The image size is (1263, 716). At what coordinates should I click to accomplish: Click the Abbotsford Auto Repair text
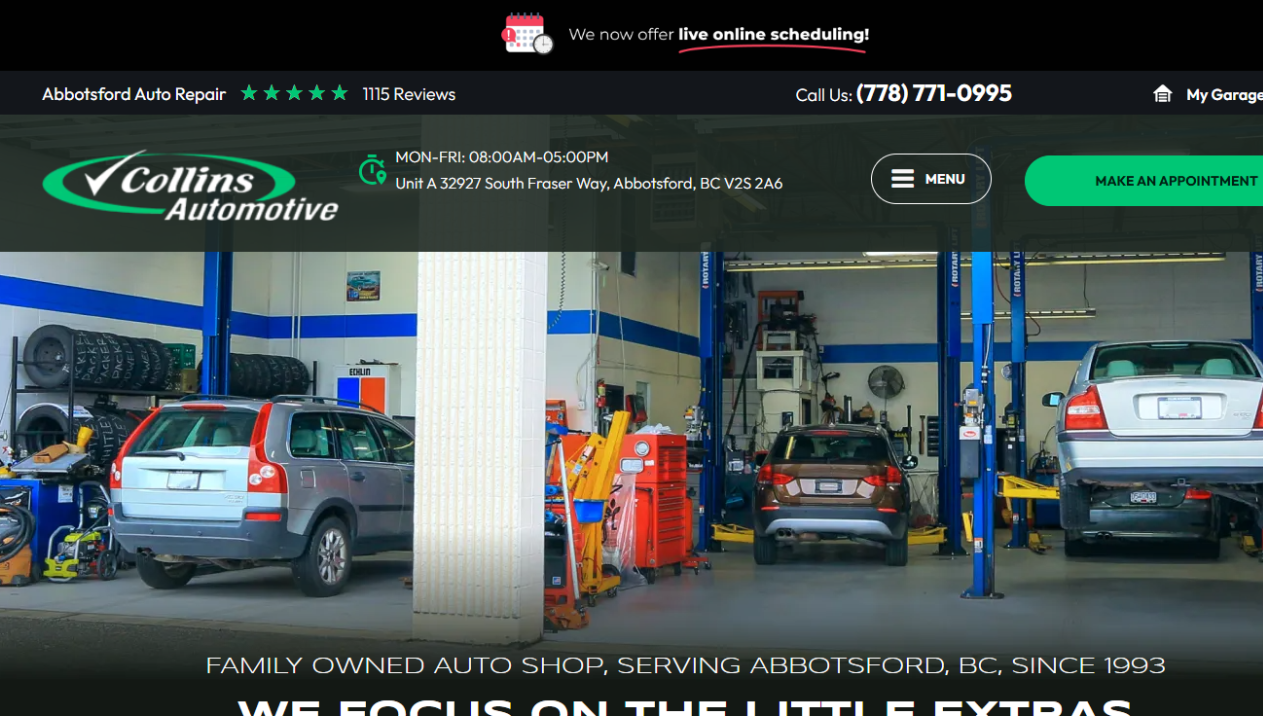134,94
